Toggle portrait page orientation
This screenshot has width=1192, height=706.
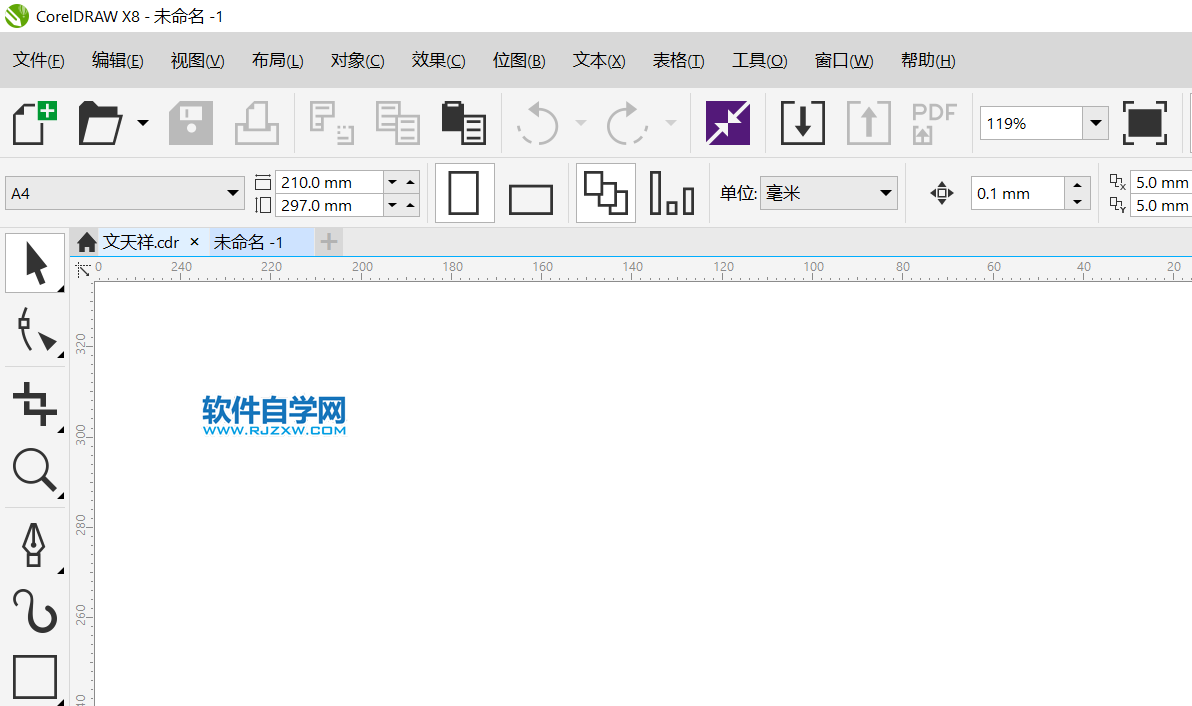pos(464,192)
